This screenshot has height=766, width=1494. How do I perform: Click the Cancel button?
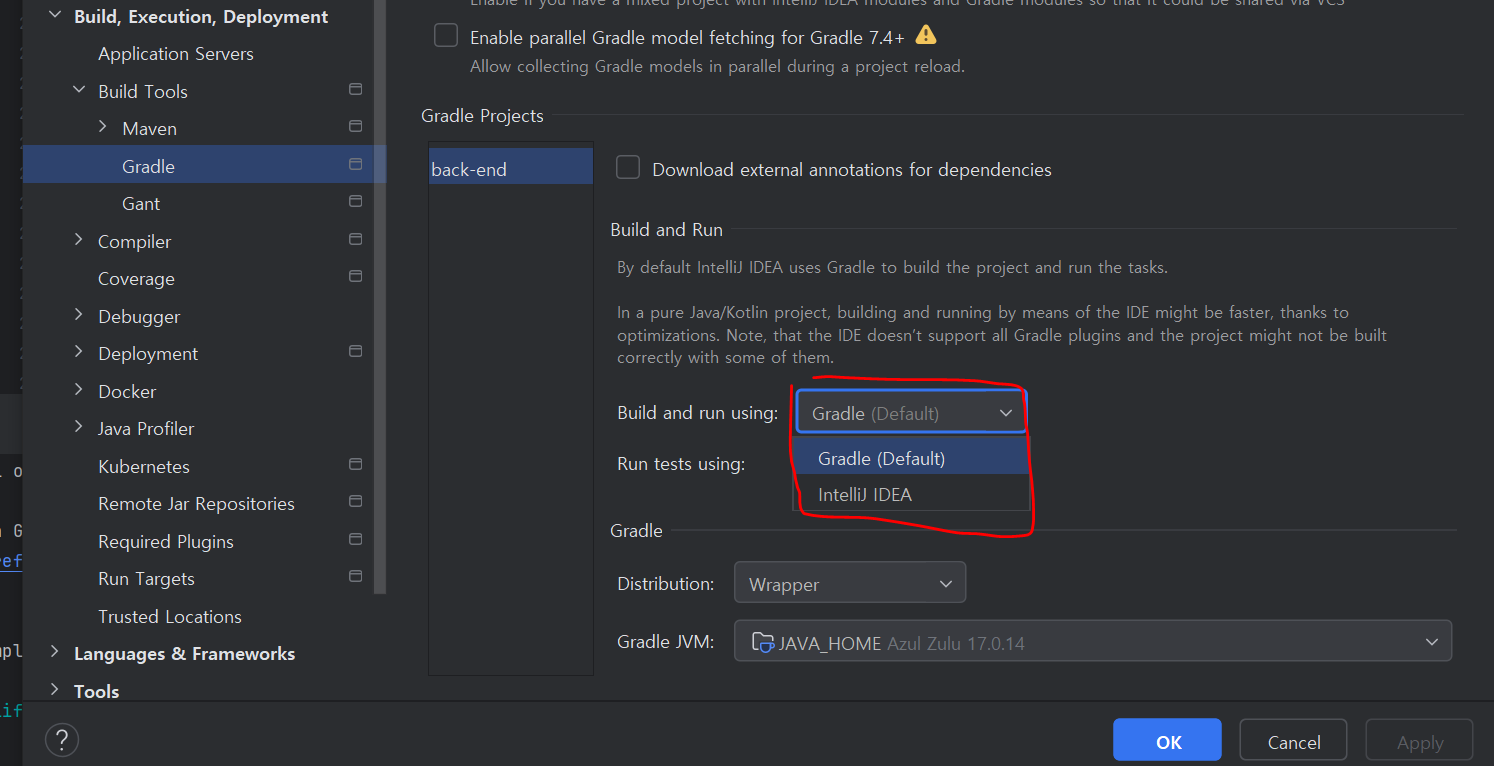[x=1294, y=741]
